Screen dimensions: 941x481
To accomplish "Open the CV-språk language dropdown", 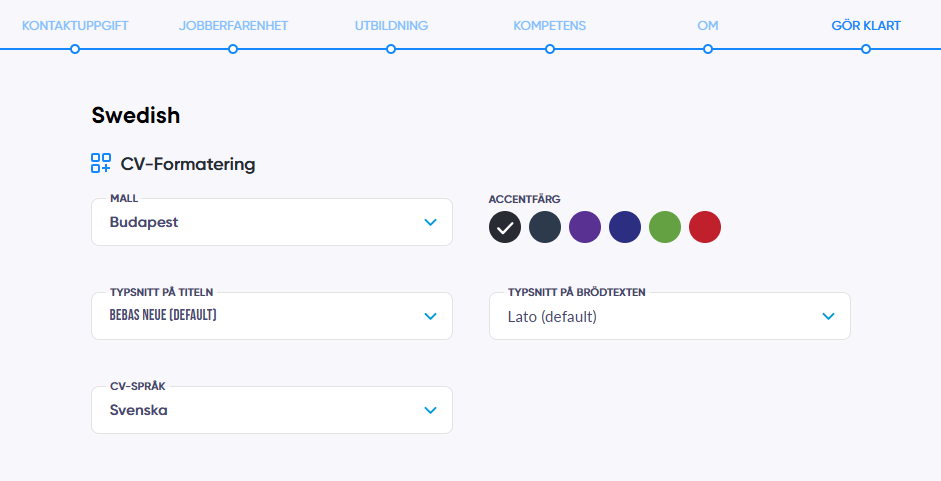I will click(x=272, y=410).
